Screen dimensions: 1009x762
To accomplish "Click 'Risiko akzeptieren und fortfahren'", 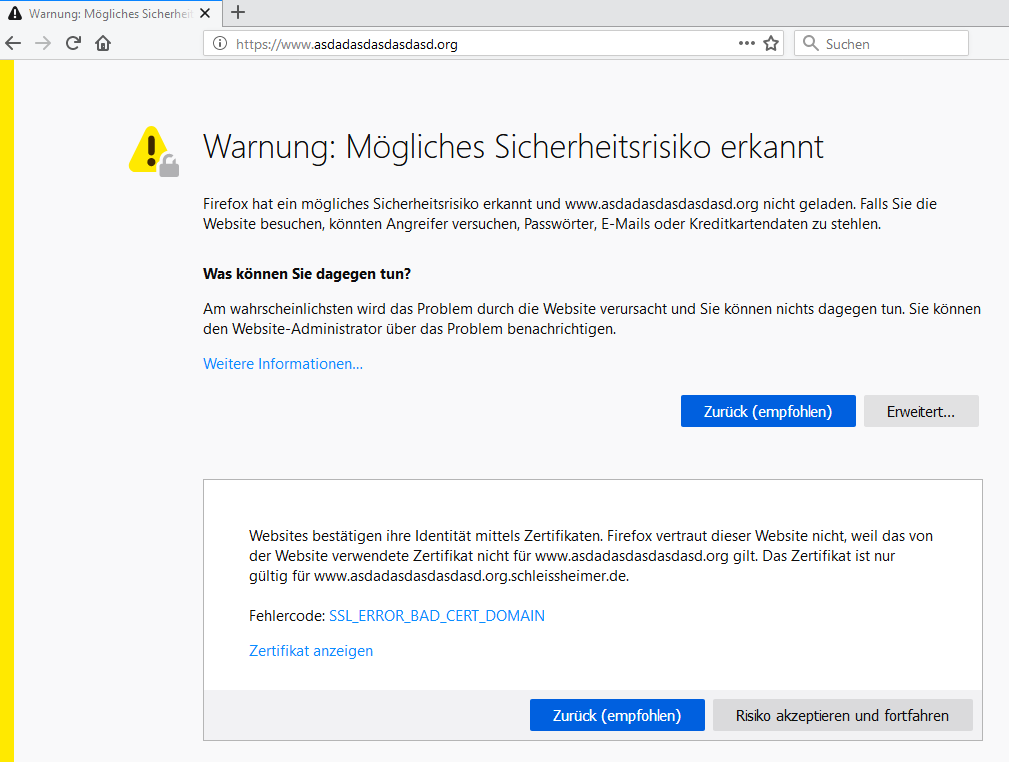I will tap(843, 715).
